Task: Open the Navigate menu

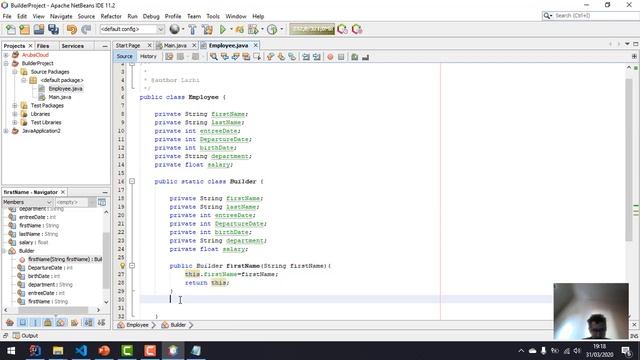Action: click(61, 16)
